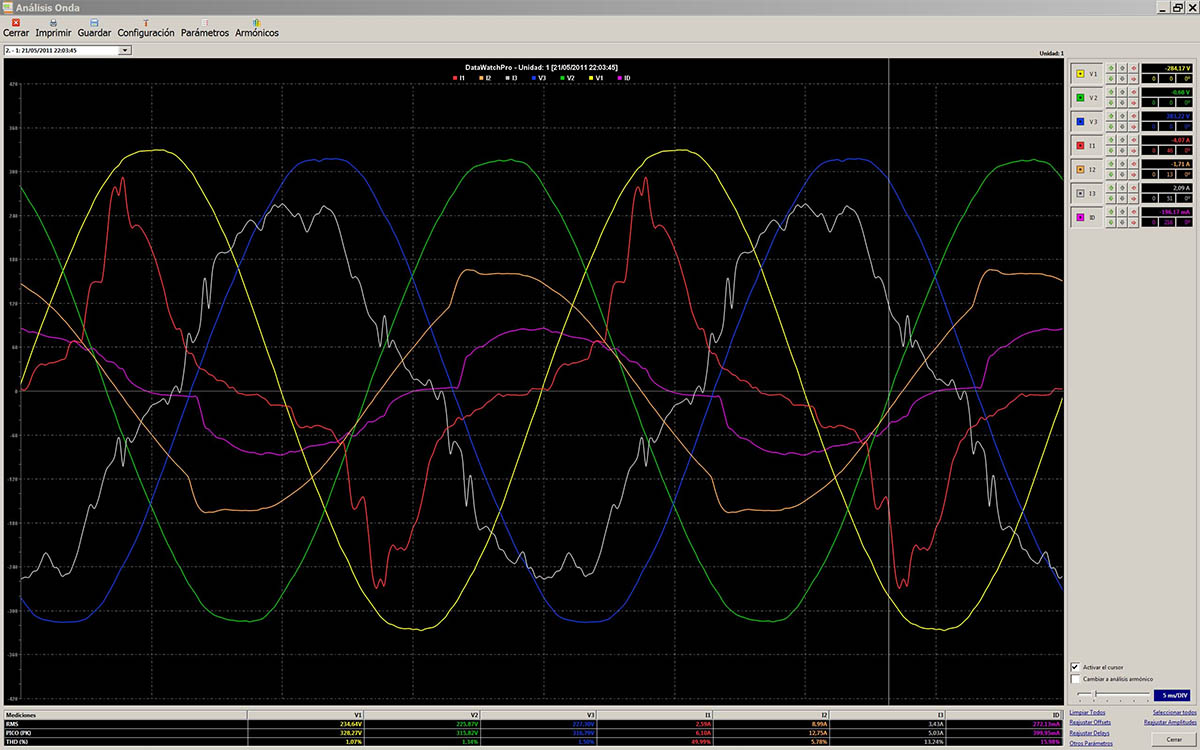Click the ID entry in chart legend

625,77
